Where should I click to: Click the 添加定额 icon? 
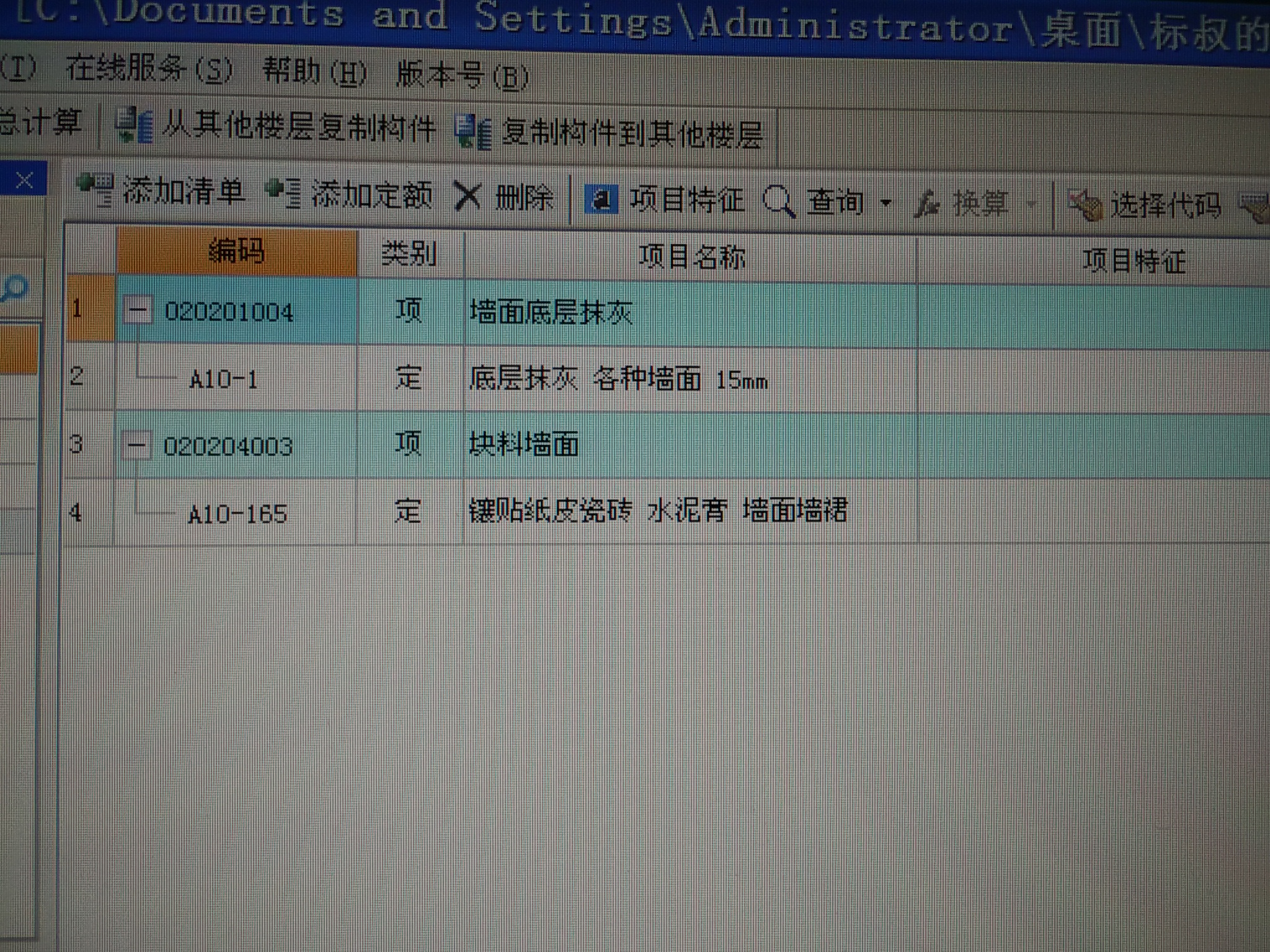283,193
